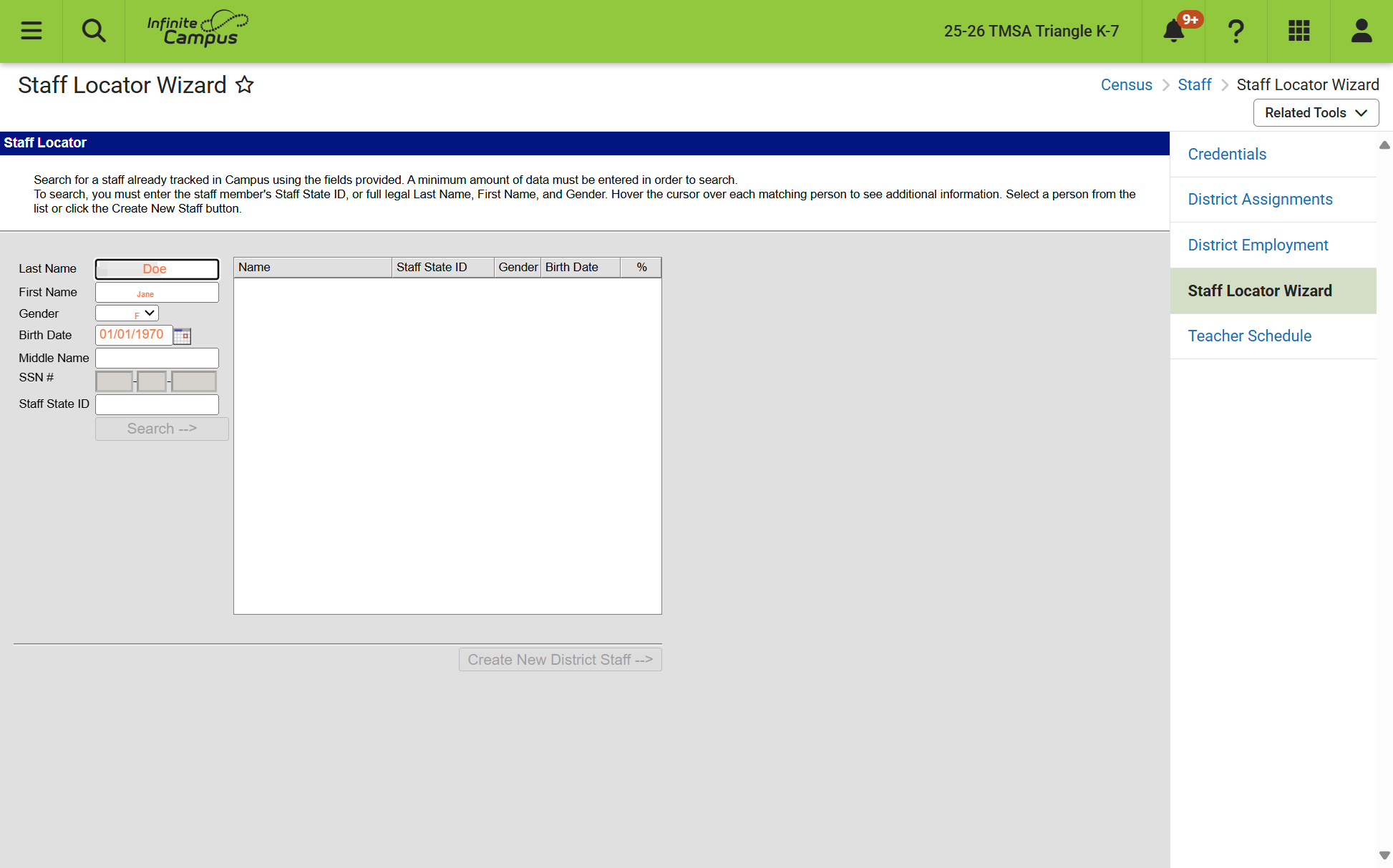Click the Gender column header
This screenshot has width=1393, height=868.
tap(518, 268)
